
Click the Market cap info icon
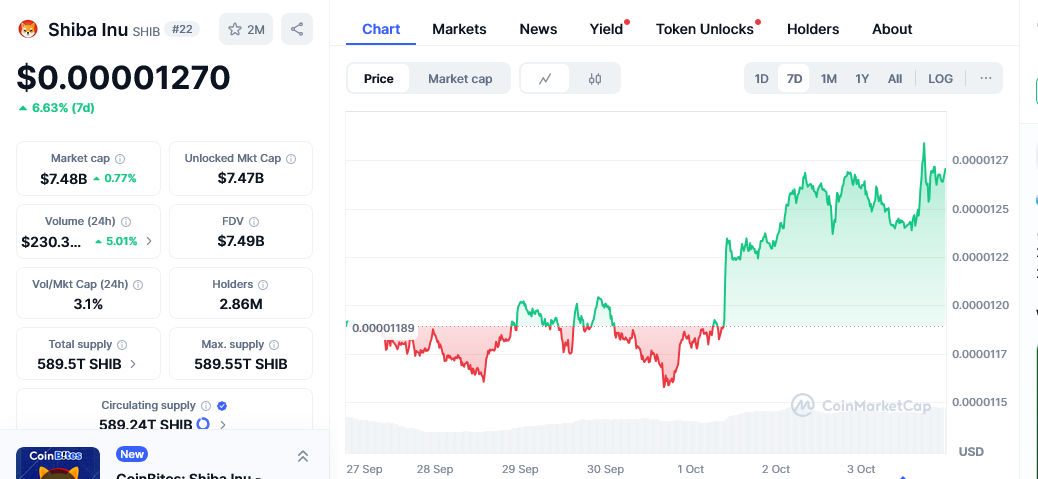pos(120,158)
